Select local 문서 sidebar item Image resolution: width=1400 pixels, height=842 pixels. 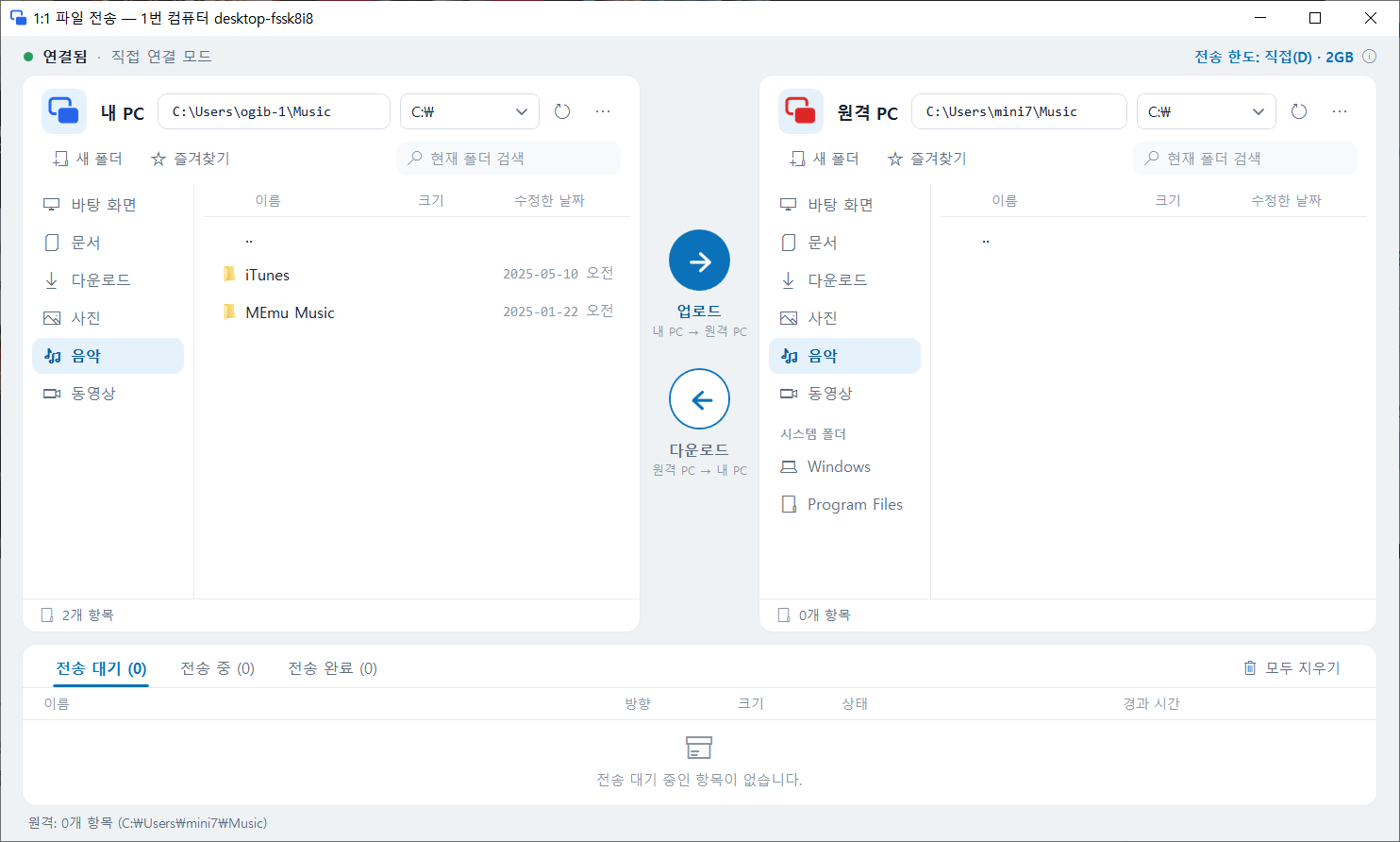[108, 243]
